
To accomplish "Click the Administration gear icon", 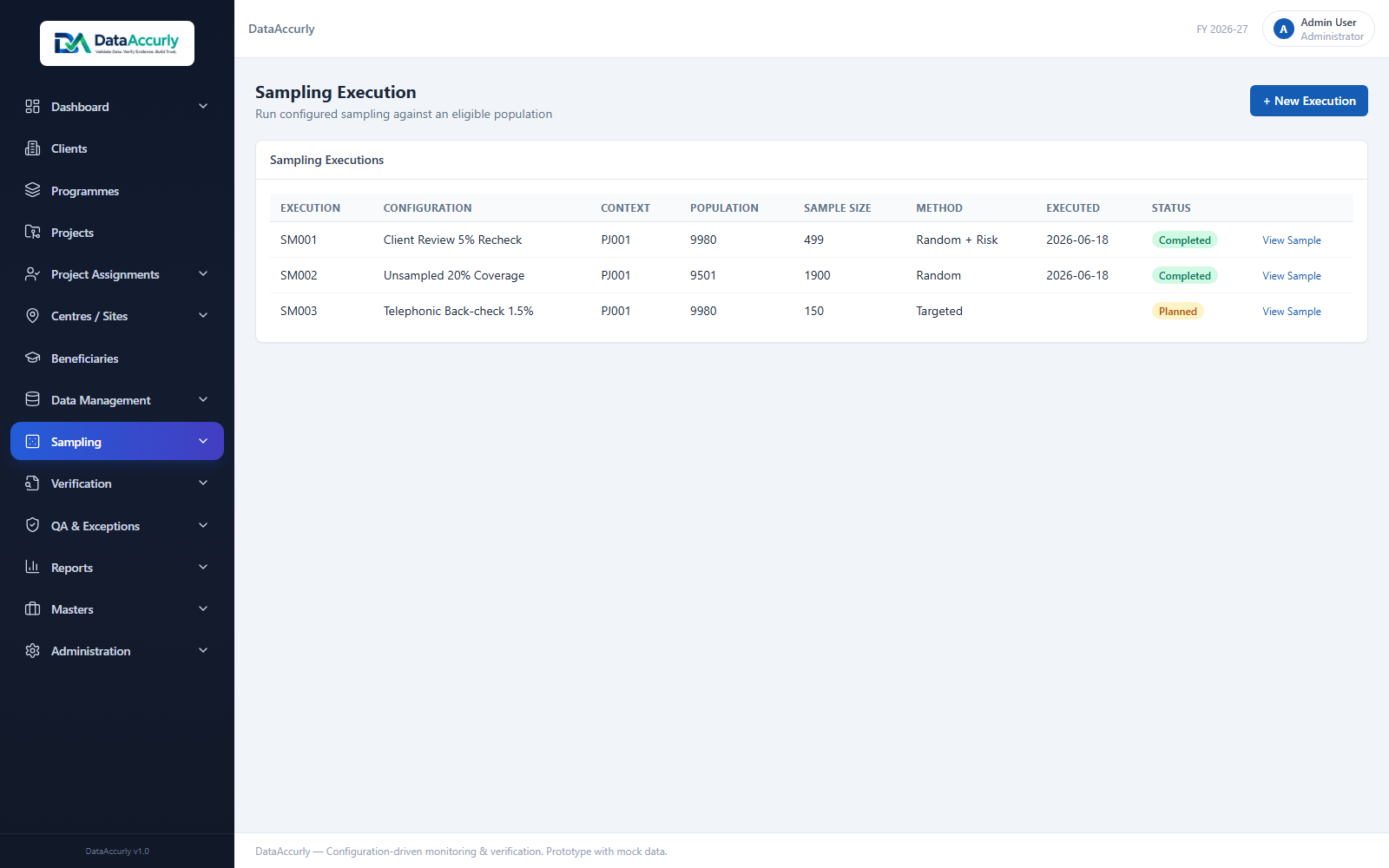I will point(32,650).
